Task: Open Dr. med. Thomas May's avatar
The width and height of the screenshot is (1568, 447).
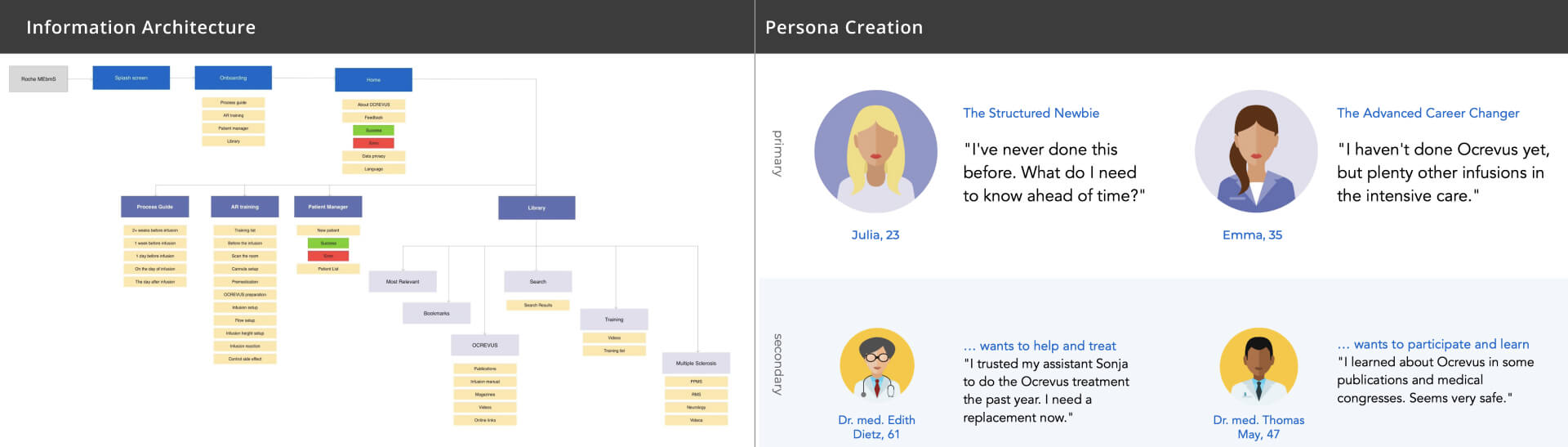Action: (1258, 366)
